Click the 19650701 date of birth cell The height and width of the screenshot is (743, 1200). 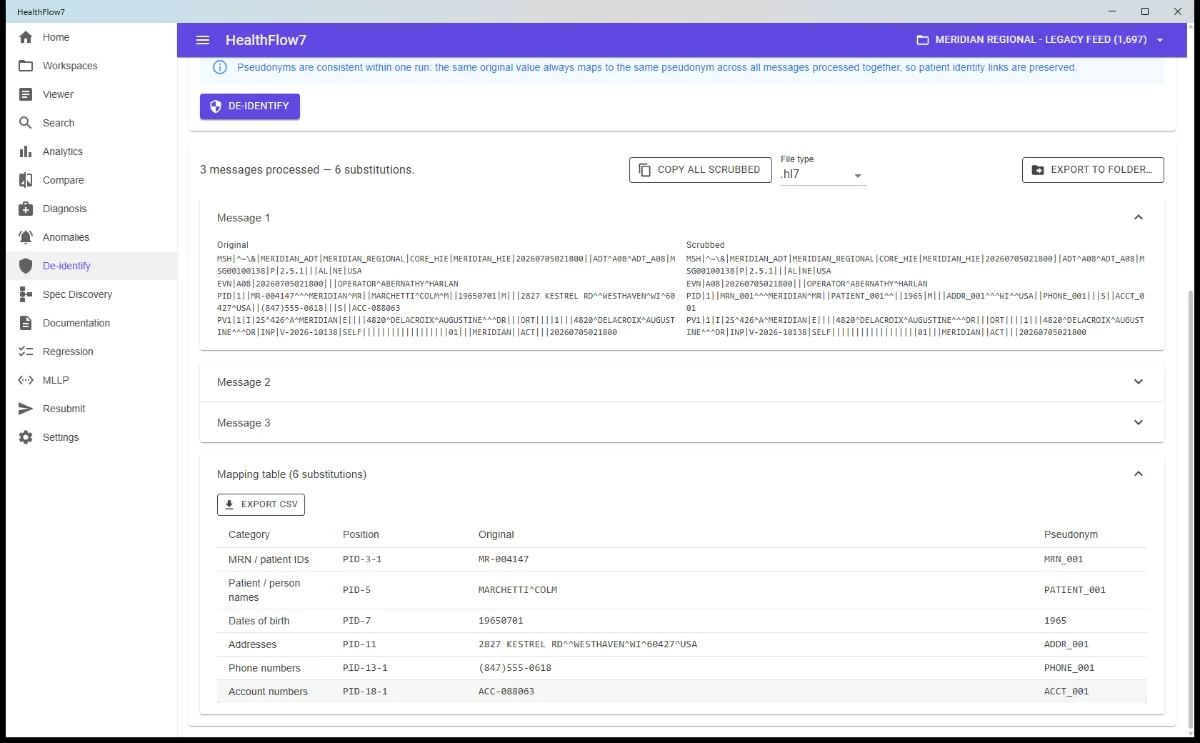pyautogui.click(x=501, y=621)
